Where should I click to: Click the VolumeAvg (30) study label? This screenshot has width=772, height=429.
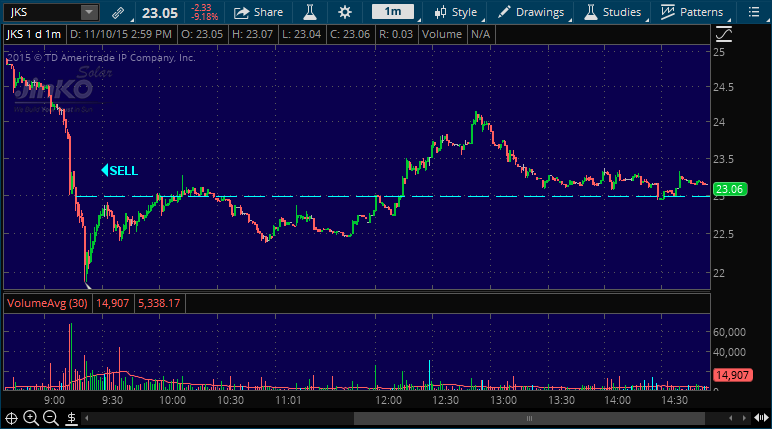point(47,303)
